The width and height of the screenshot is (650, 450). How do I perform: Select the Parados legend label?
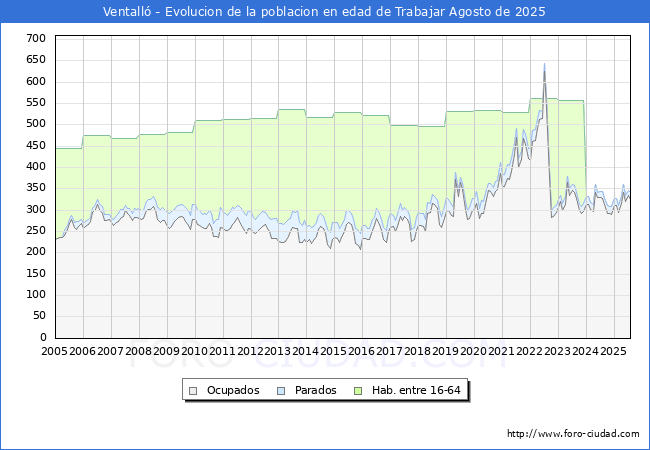(x=315, y=390)
